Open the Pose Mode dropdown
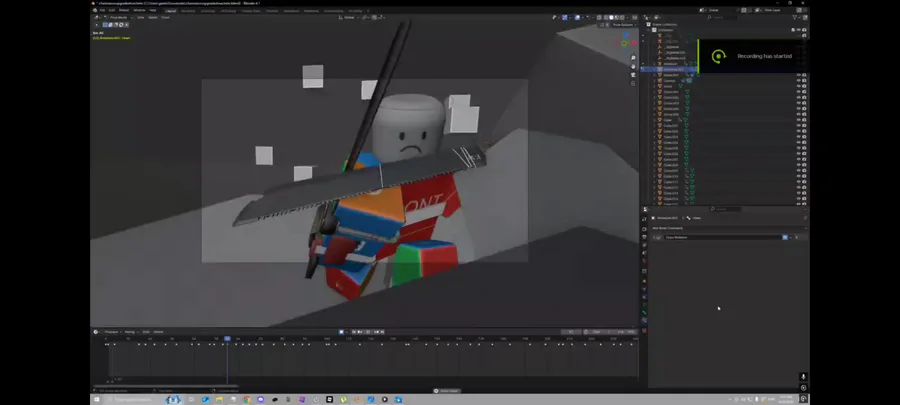 click(121, 18)
